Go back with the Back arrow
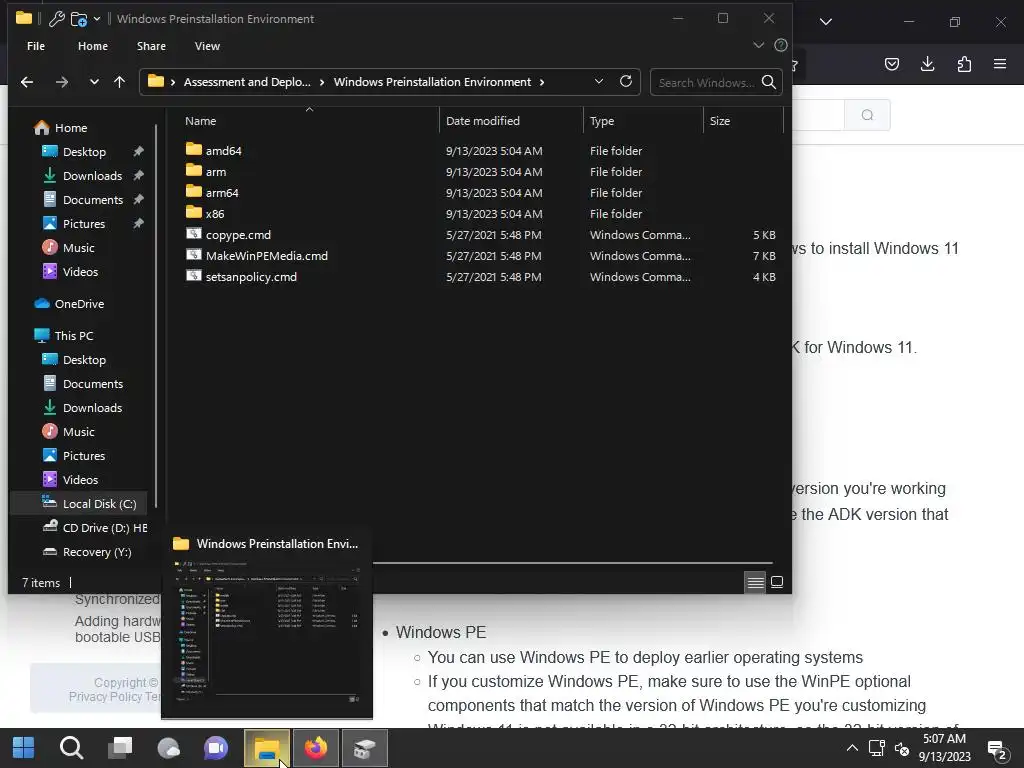Image resolution: width=1024 pixels, height=768 pixels. click(27, 82)
